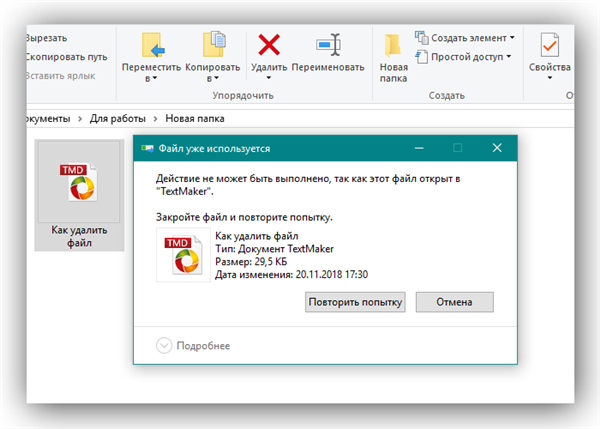Open the Для работы breadcrumb folder
Viewport: 600px width, 429px height.
point(117,119)
